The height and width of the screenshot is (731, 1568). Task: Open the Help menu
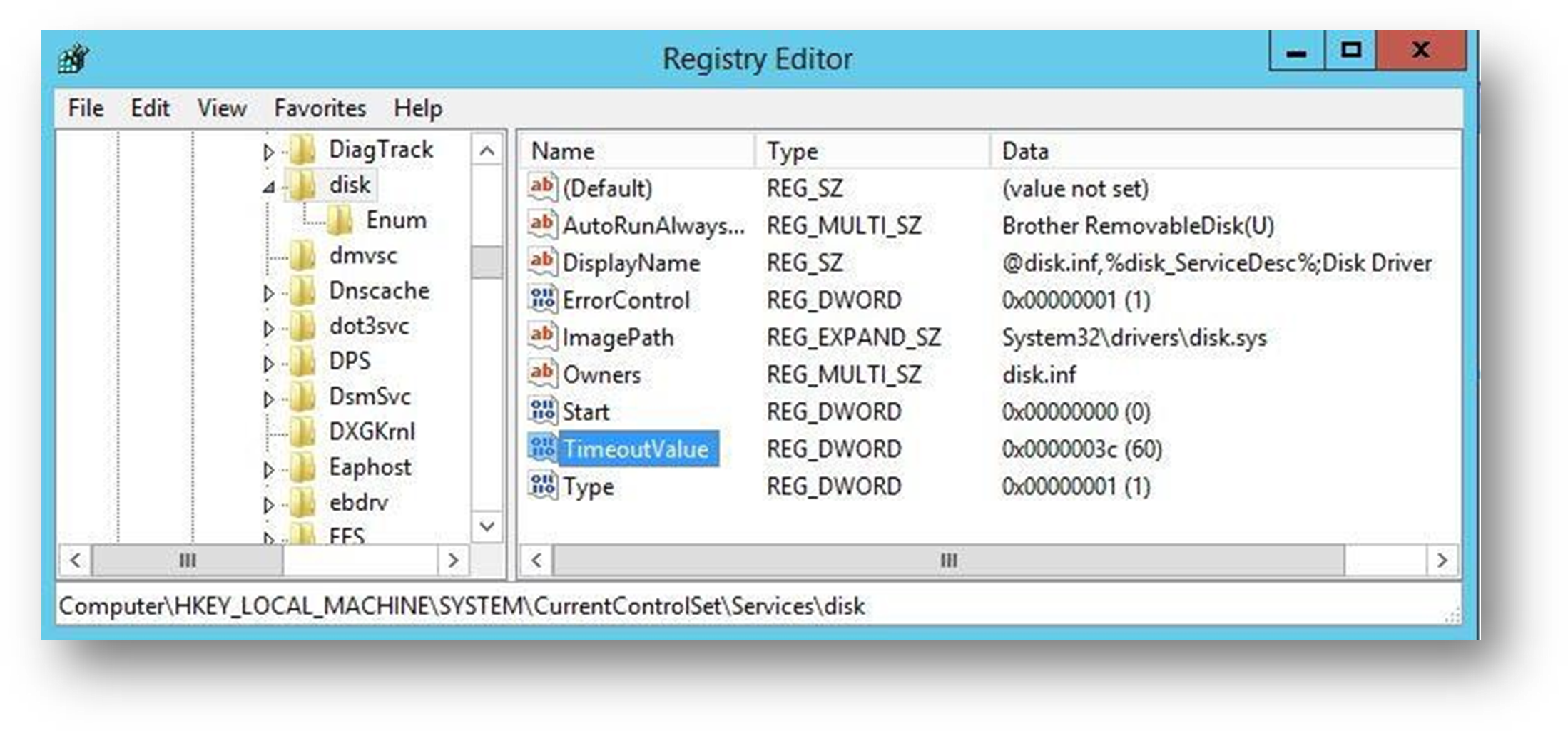(x=418, y=108)
